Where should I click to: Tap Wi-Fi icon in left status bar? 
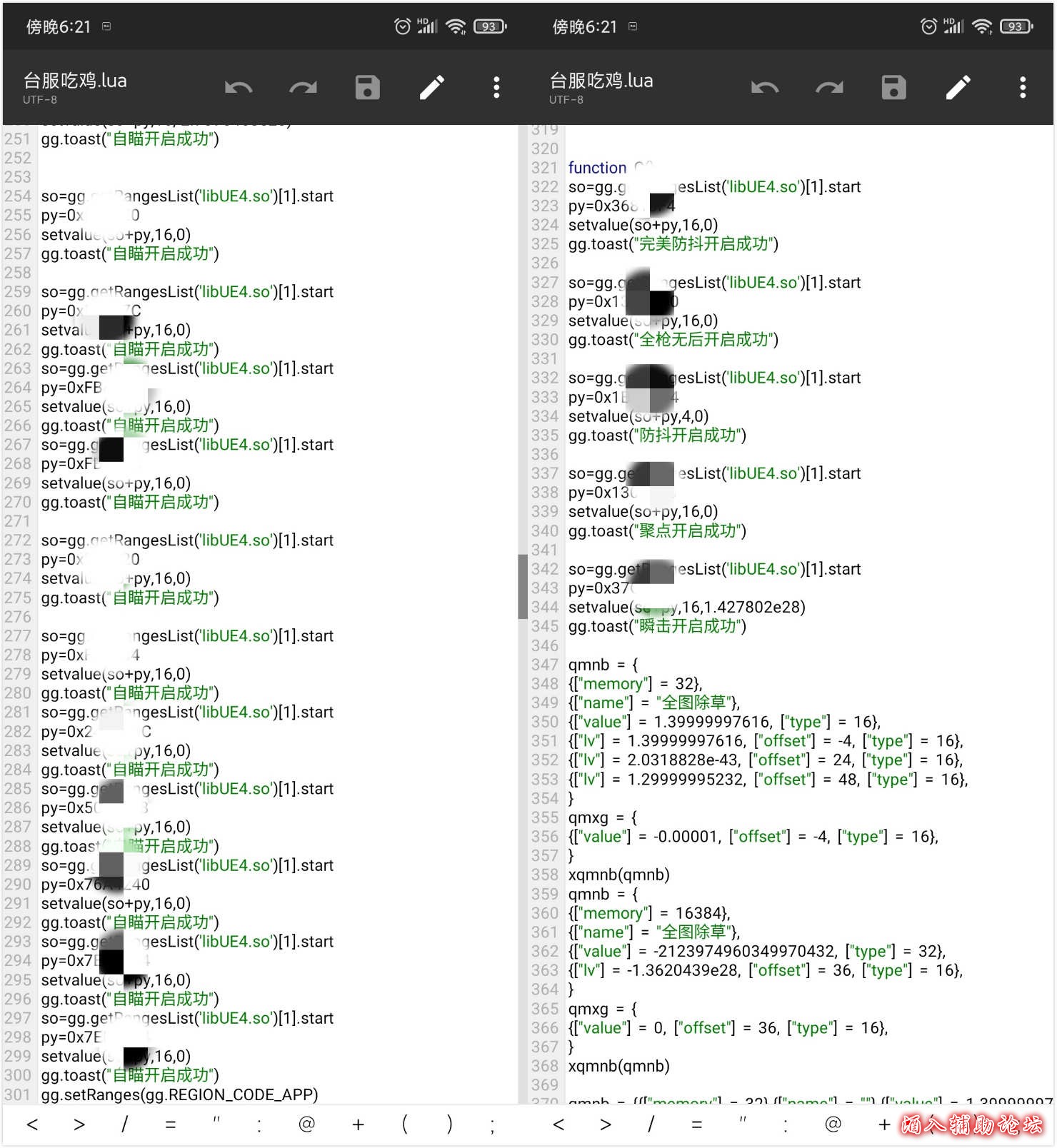[x=456, y=26]
